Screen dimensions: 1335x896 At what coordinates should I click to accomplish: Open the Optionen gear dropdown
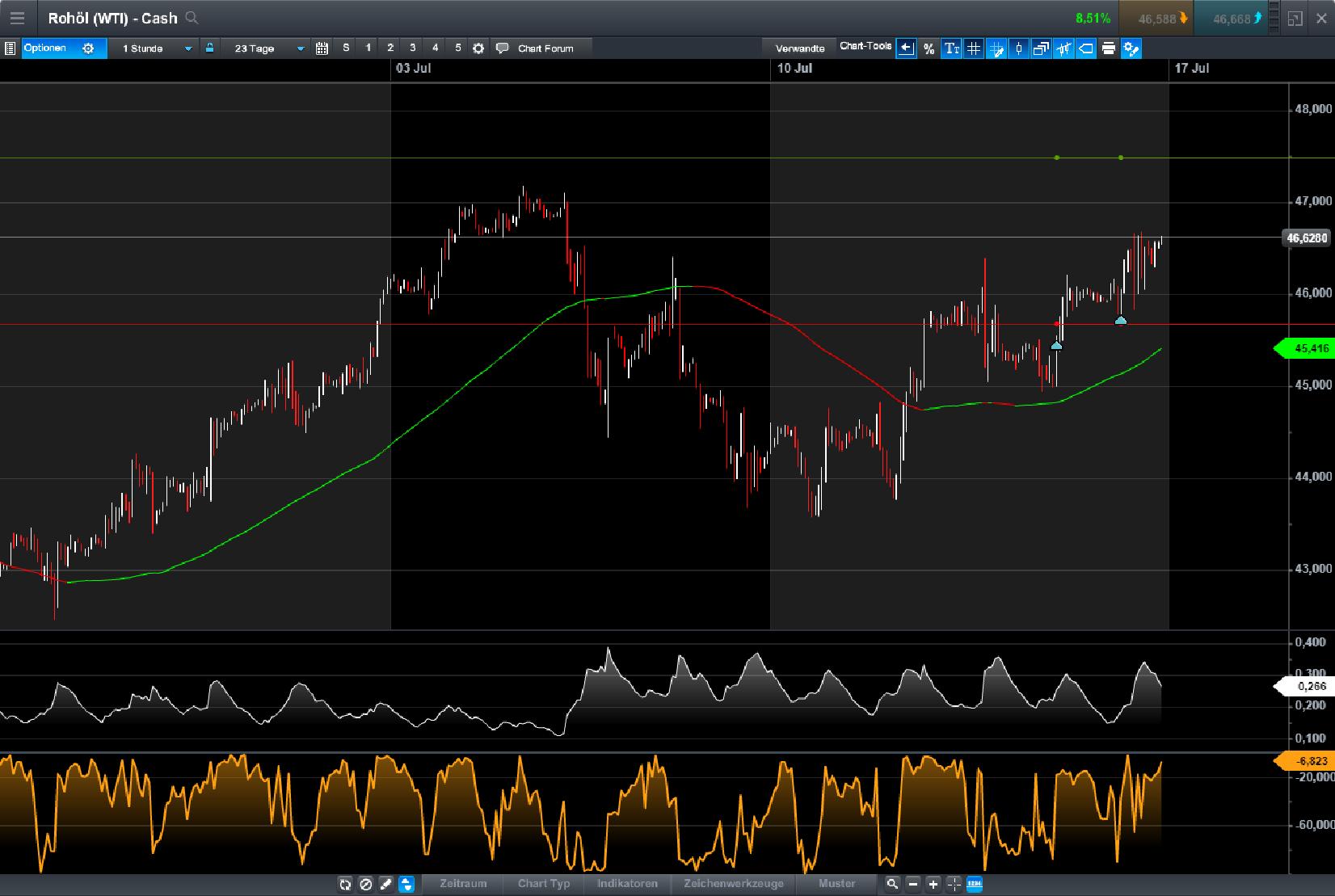[89, 48]
